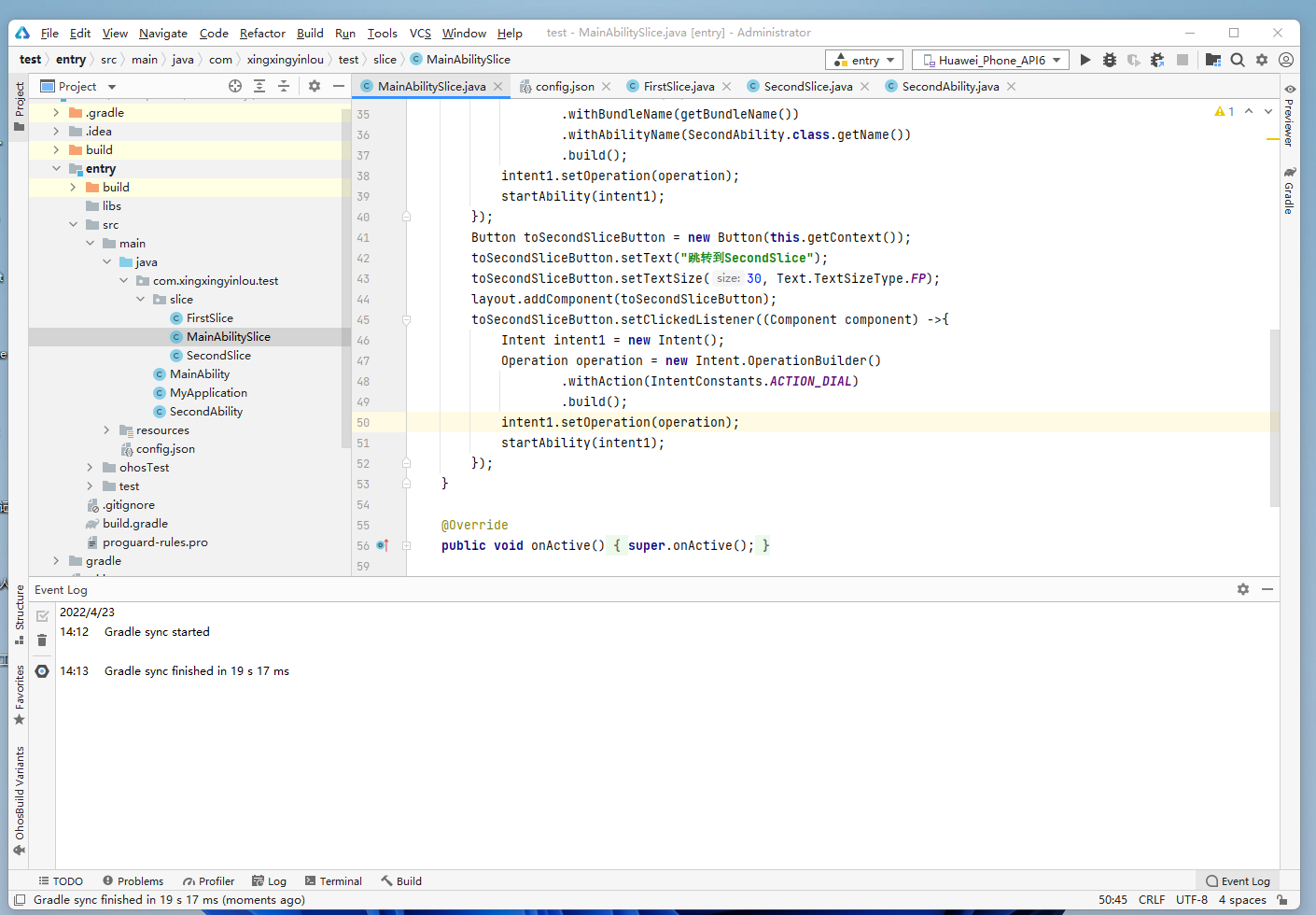Click the stop process icon
This screenshot has width=1316, height=915.
[x=1183, y=60]
